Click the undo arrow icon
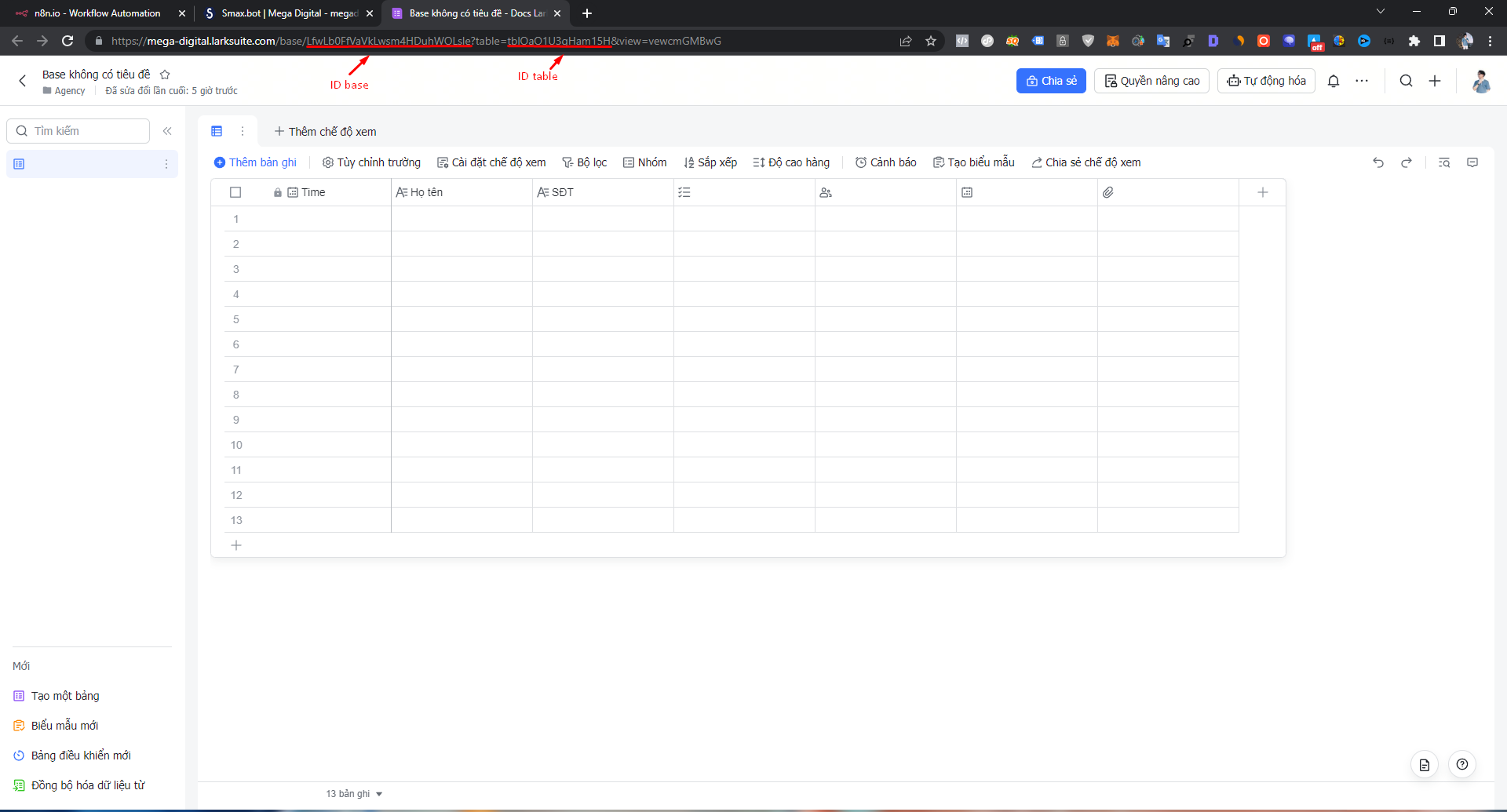The image size is (1507, 812). coord(1377,162)
